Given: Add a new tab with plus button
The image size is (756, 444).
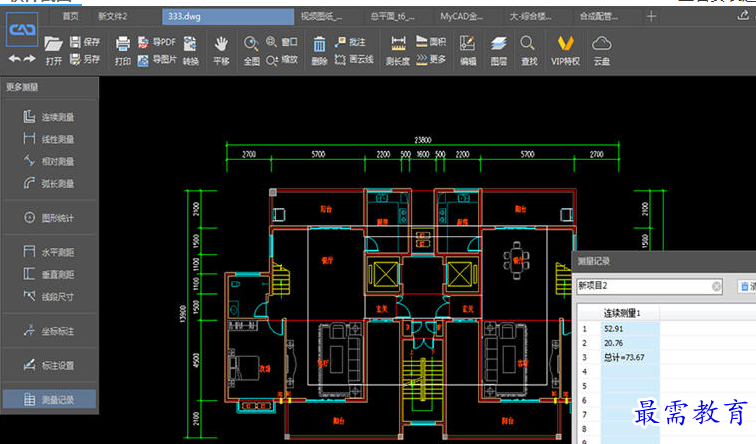Looking at the screenshot, I should tap(651, 16).
